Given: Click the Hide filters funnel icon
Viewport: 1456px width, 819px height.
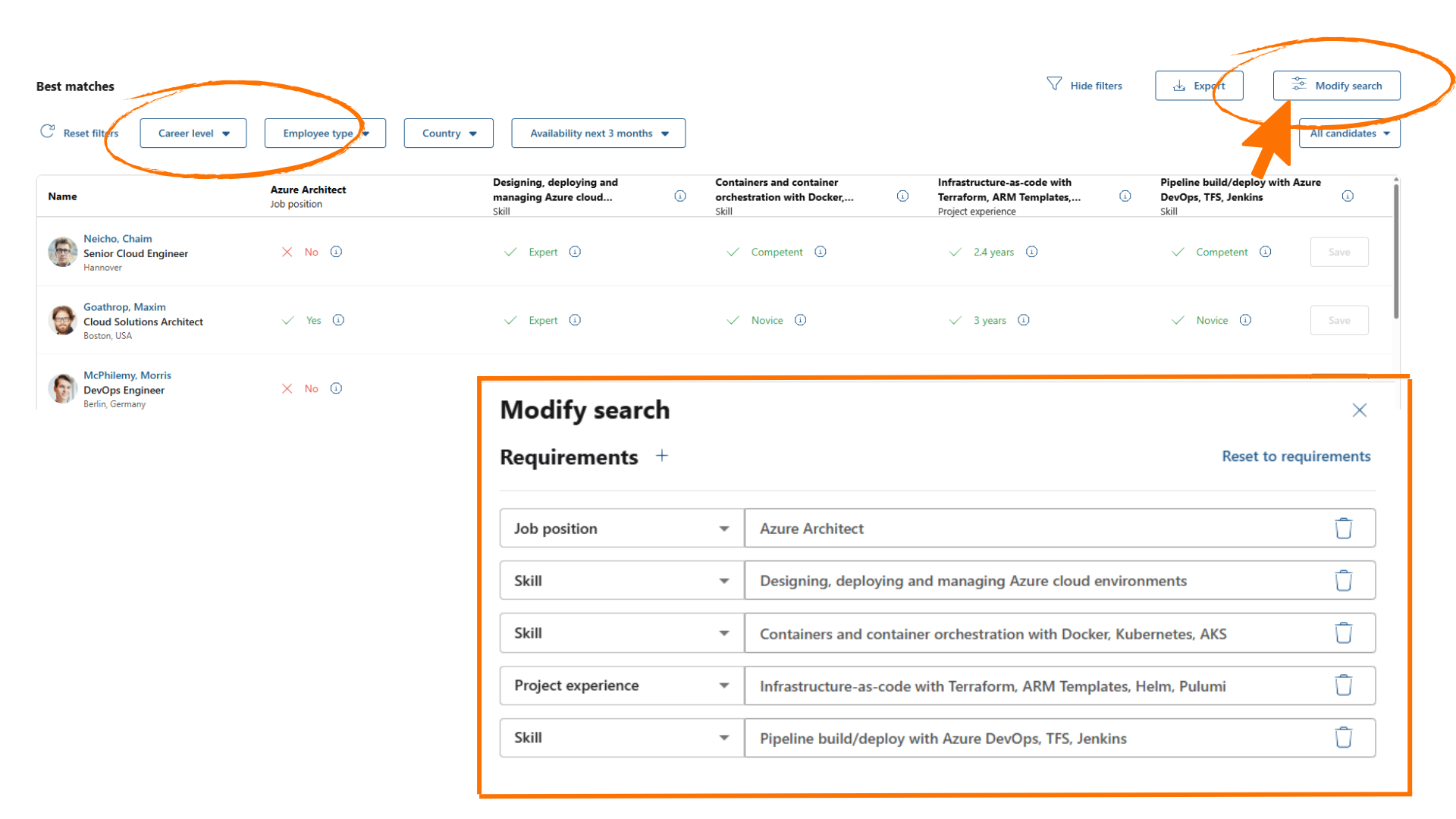Looking at the screenshot, I should 1054,83.
